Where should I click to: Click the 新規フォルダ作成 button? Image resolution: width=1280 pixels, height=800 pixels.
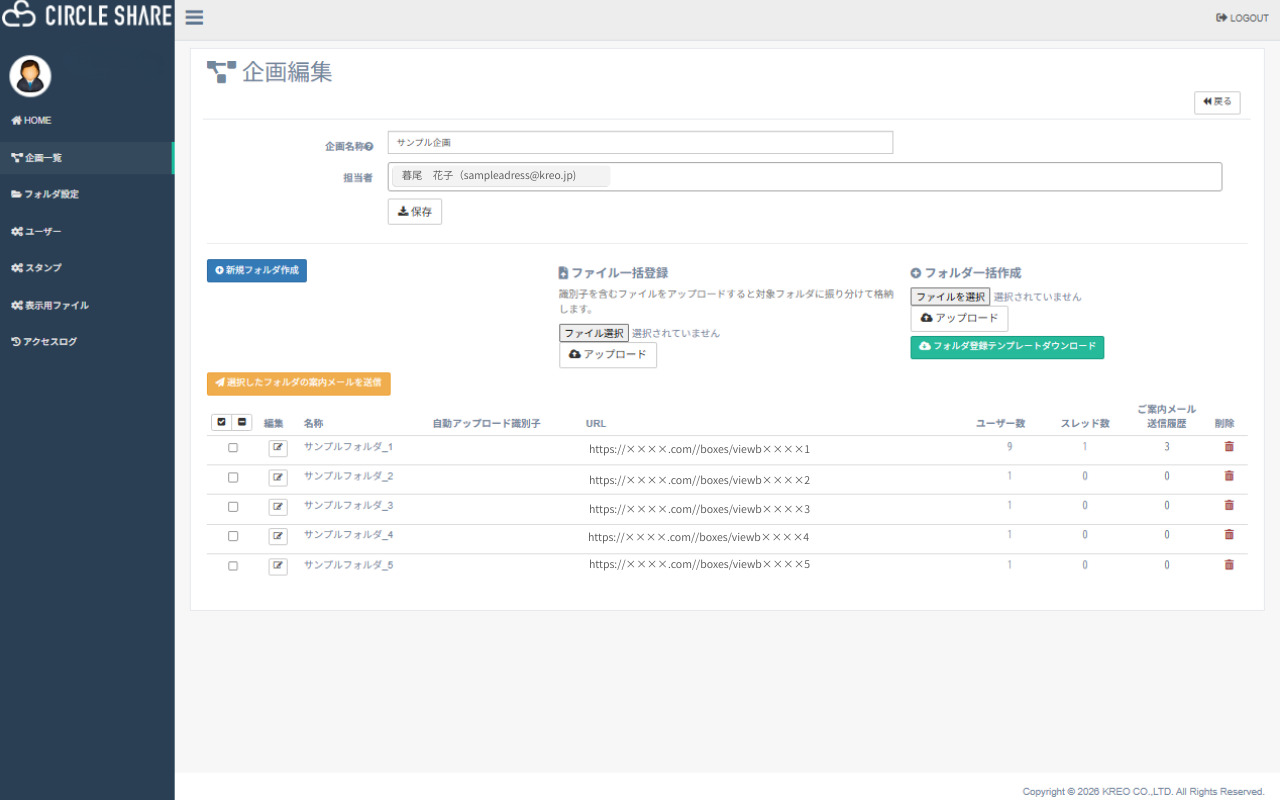pyautogui.click(x=257, y=271)
